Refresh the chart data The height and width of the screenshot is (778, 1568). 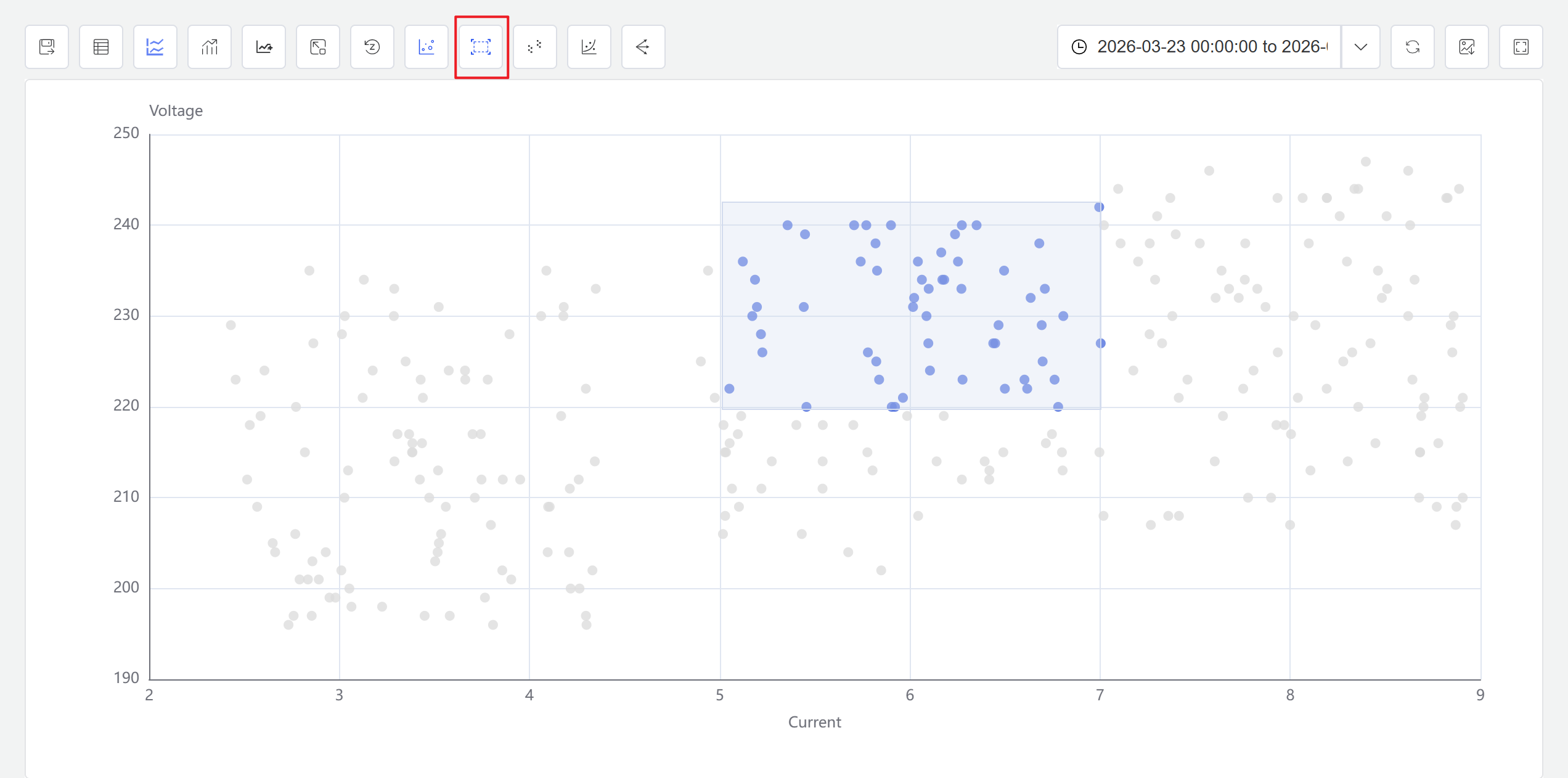[1412, 46]
